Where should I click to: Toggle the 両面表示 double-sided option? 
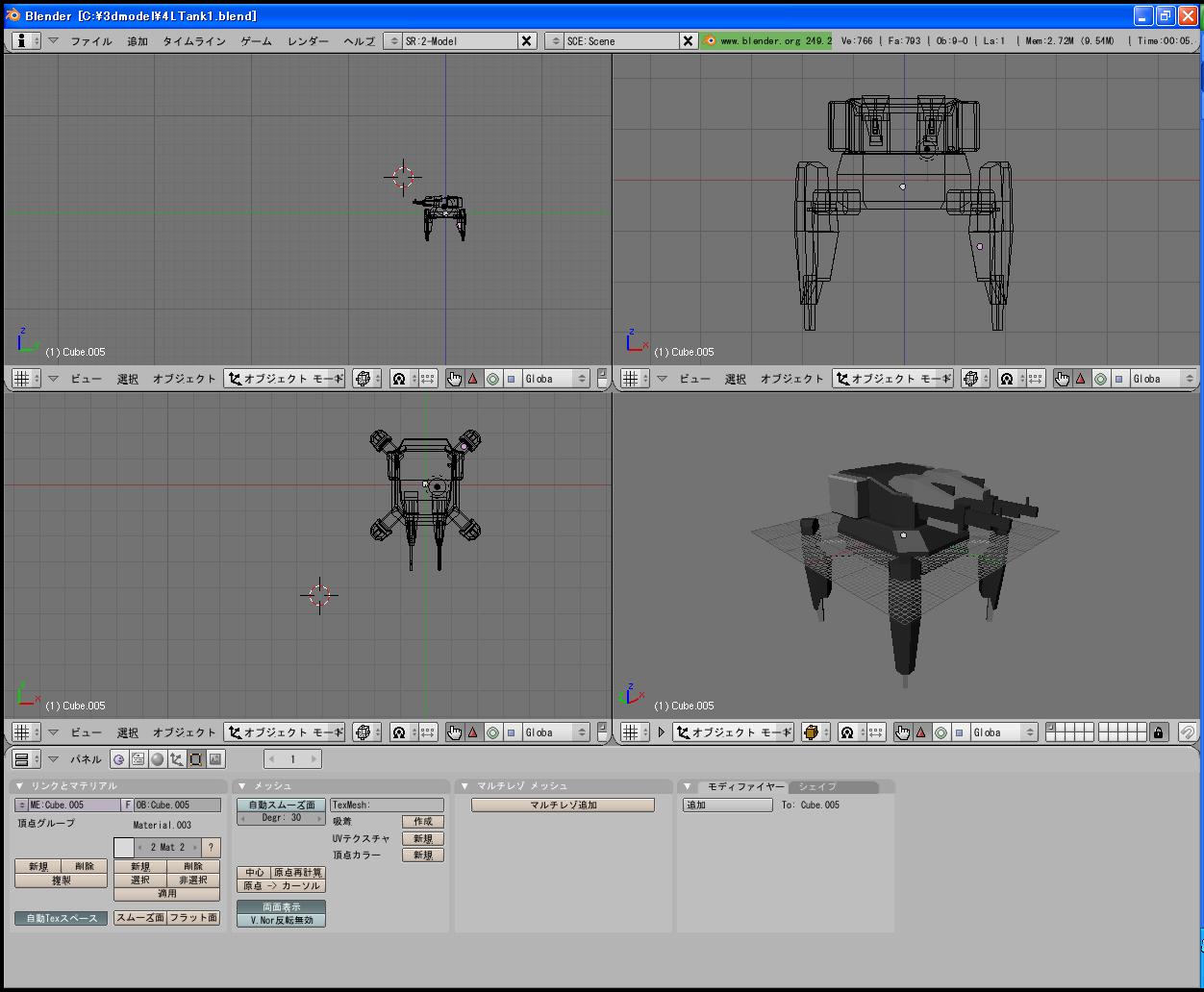tap(281, 906)
